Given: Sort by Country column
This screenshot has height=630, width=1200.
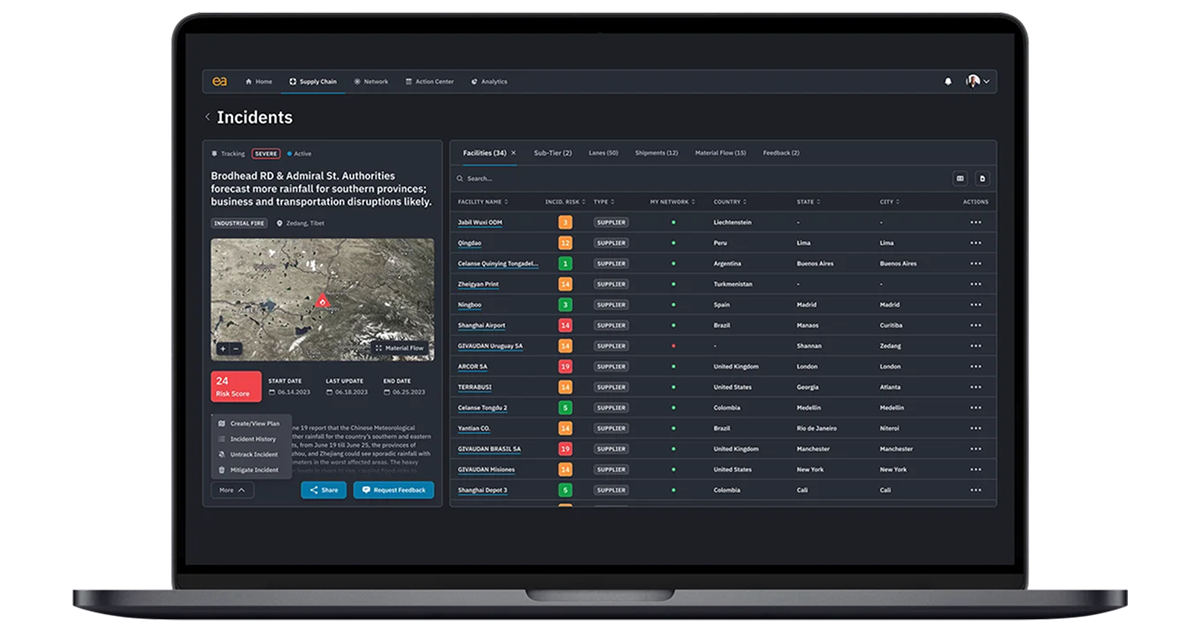Looking at the screenshot, I should tap(729, 202).
